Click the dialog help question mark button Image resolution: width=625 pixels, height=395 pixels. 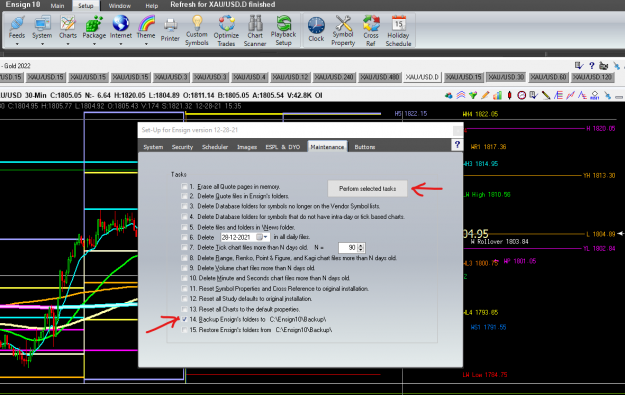click(457, 145)
